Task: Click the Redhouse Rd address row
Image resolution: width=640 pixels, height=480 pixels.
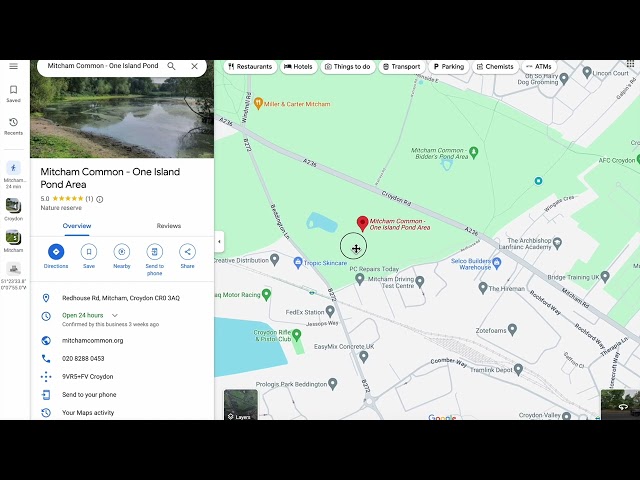Action: (x=122, y=298)
